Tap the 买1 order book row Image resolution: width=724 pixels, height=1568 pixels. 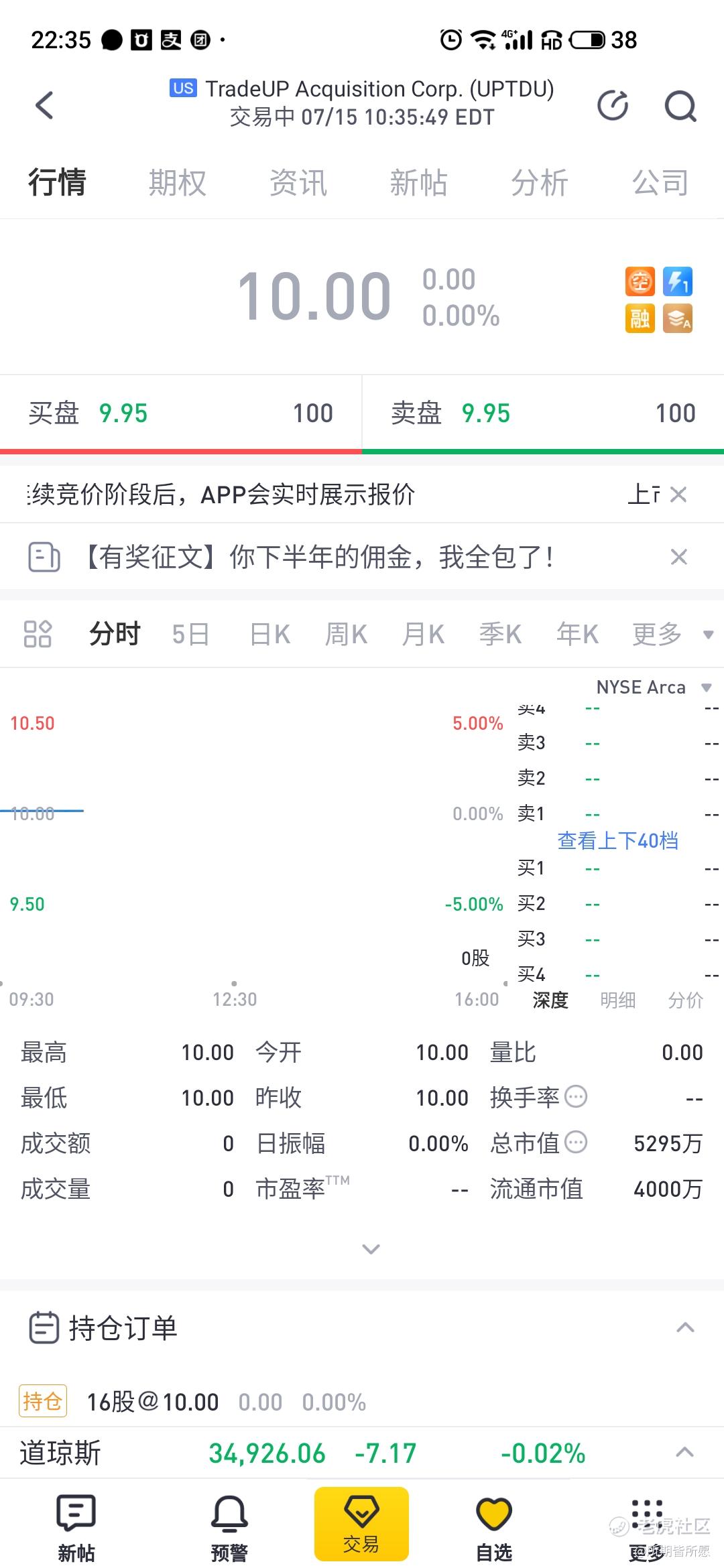click(x=617, y=868)
